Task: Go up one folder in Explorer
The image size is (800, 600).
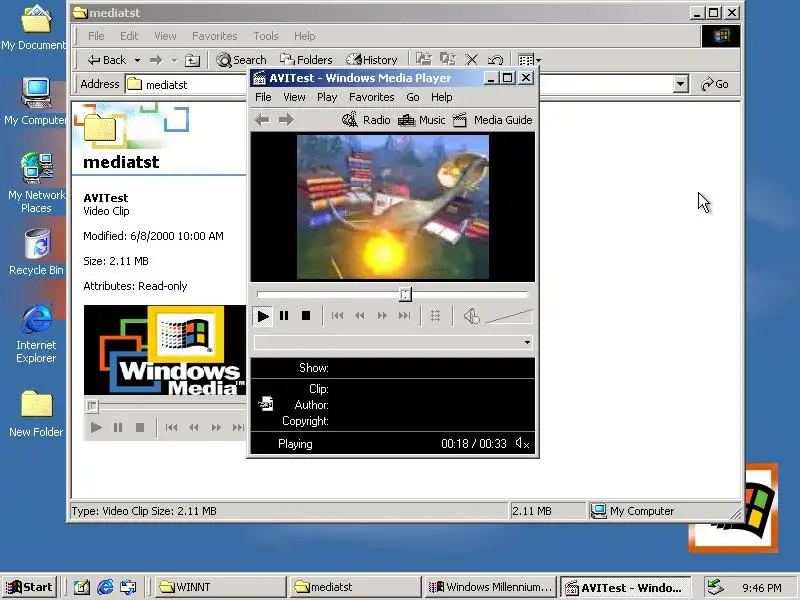Action: pyautogui.click(x=192, y=60)
